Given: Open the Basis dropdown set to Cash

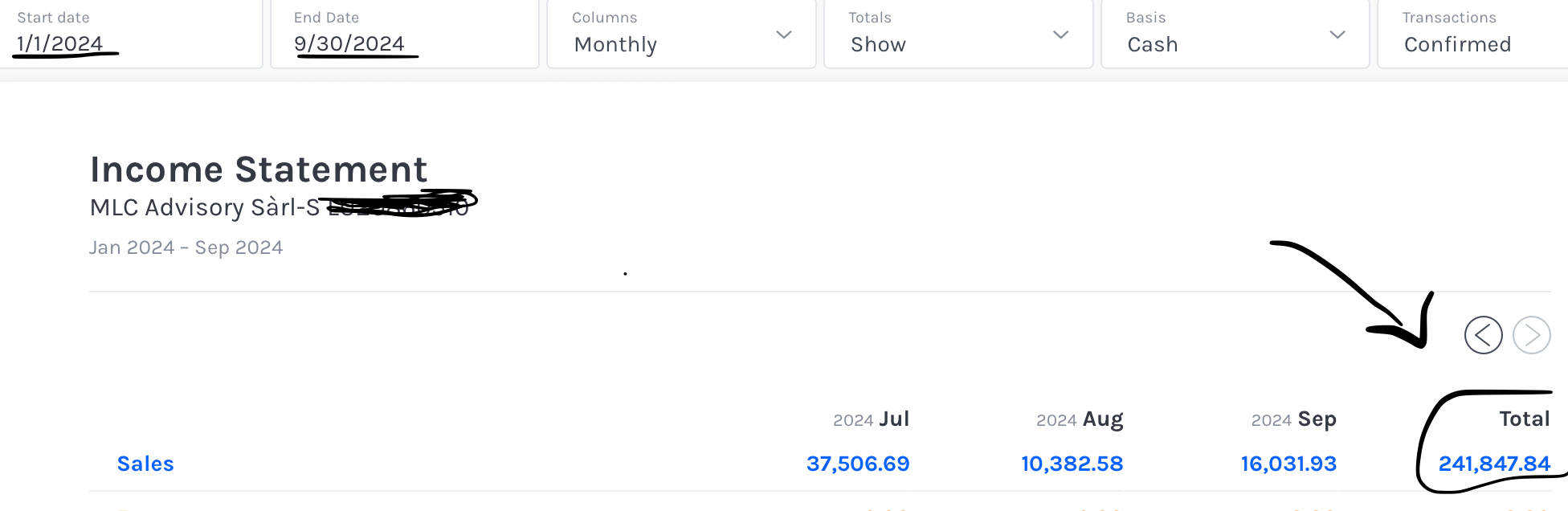Looking at the screenshot, I should click(x=1235, y=35).
